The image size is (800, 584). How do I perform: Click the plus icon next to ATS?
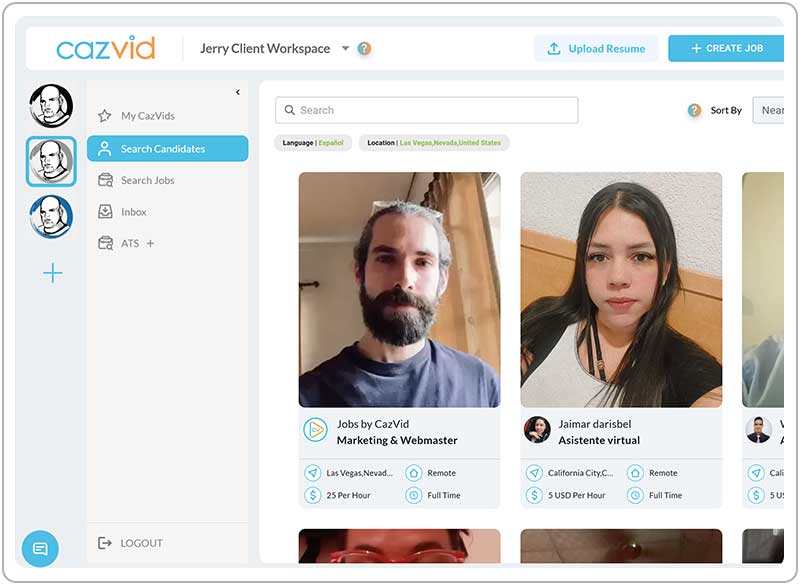click(x=151, y=243)
